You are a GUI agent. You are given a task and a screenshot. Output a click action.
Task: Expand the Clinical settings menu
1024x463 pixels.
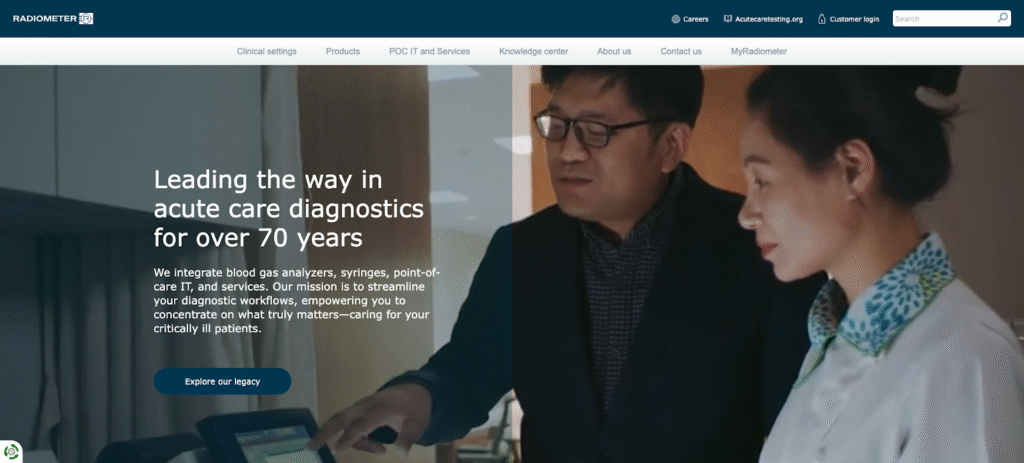[266, 51]
